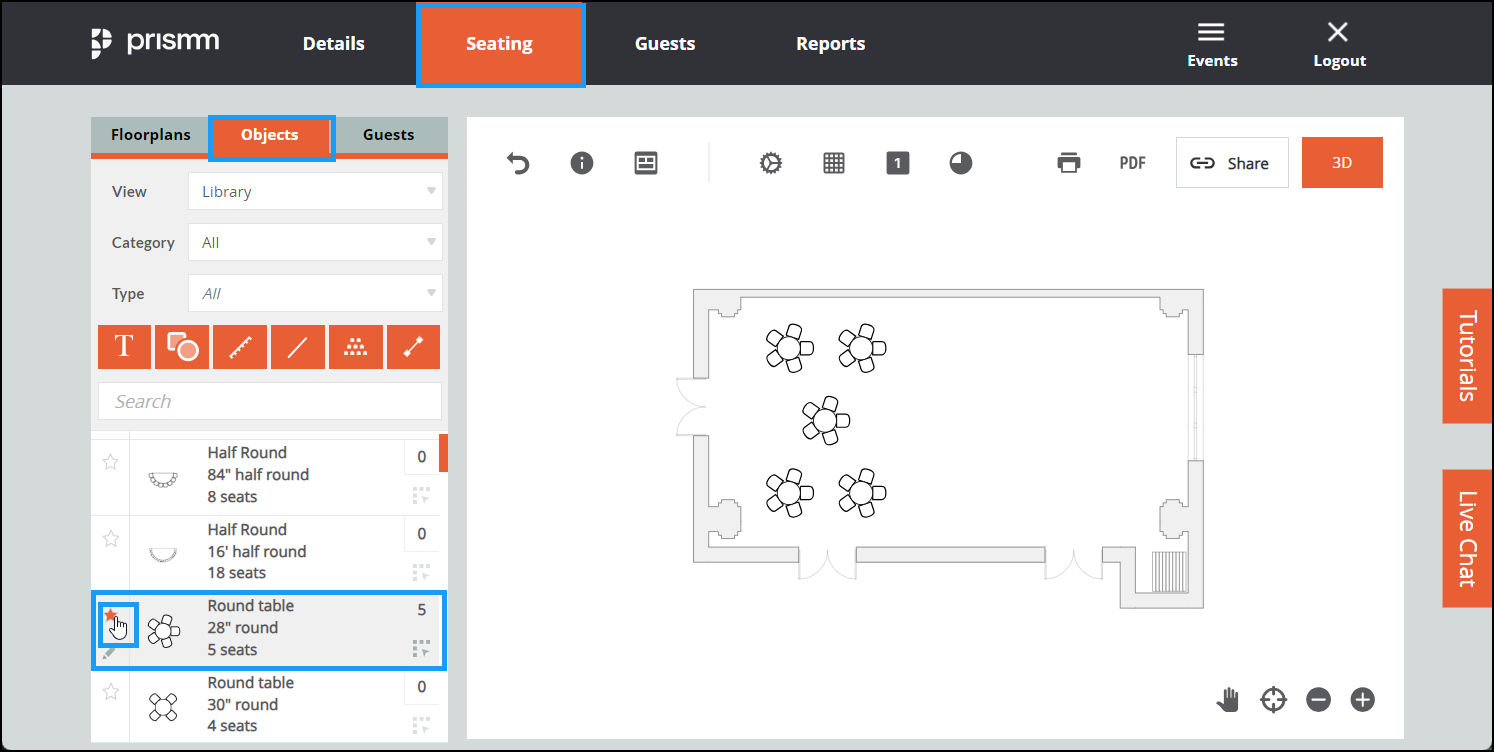Unfavorite the 28" round table star
This screenshot has width=1494, height=752.
[111, 615]
